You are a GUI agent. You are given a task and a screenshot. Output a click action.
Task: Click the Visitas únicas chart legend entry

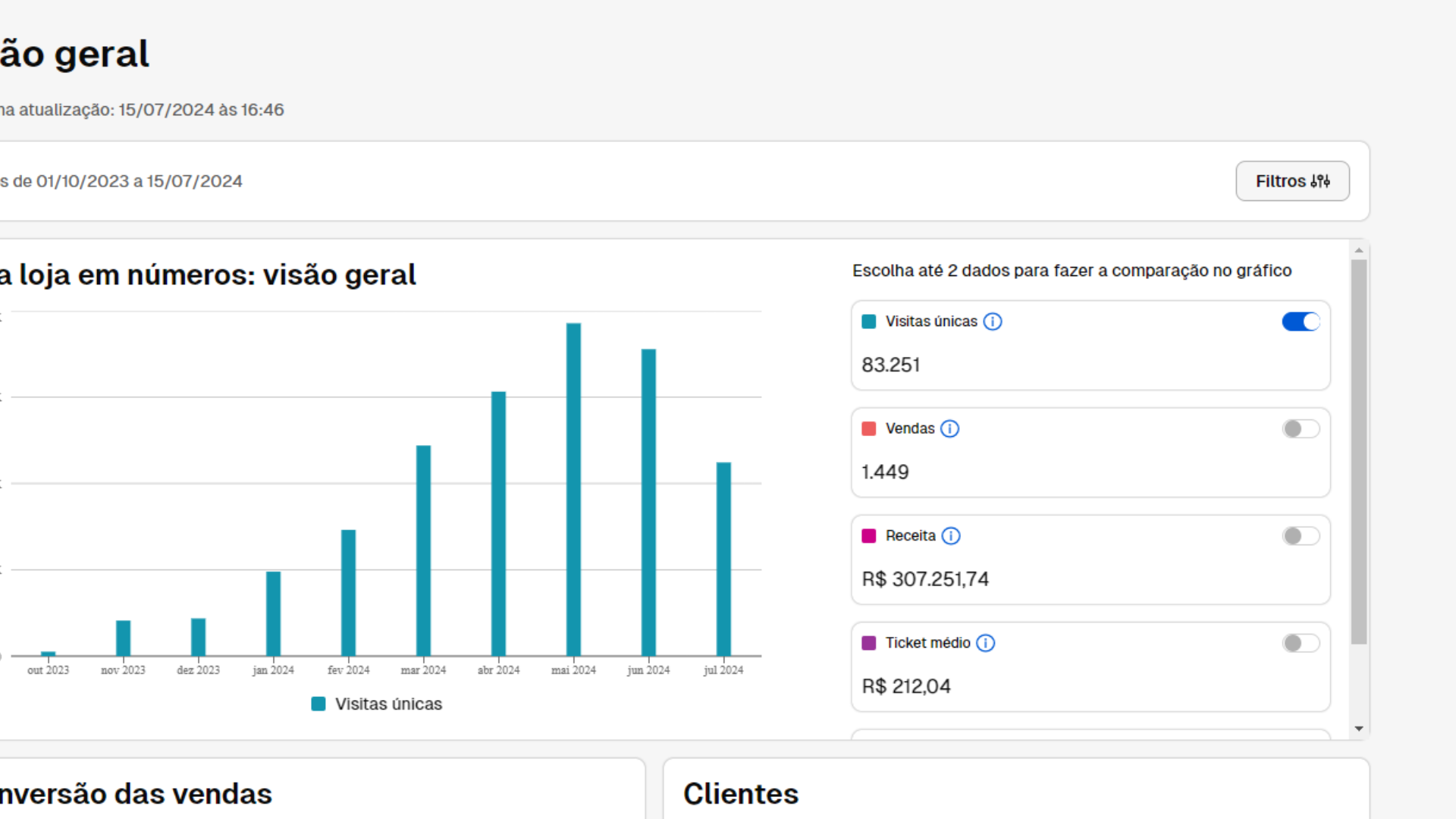tap(377, 704)
